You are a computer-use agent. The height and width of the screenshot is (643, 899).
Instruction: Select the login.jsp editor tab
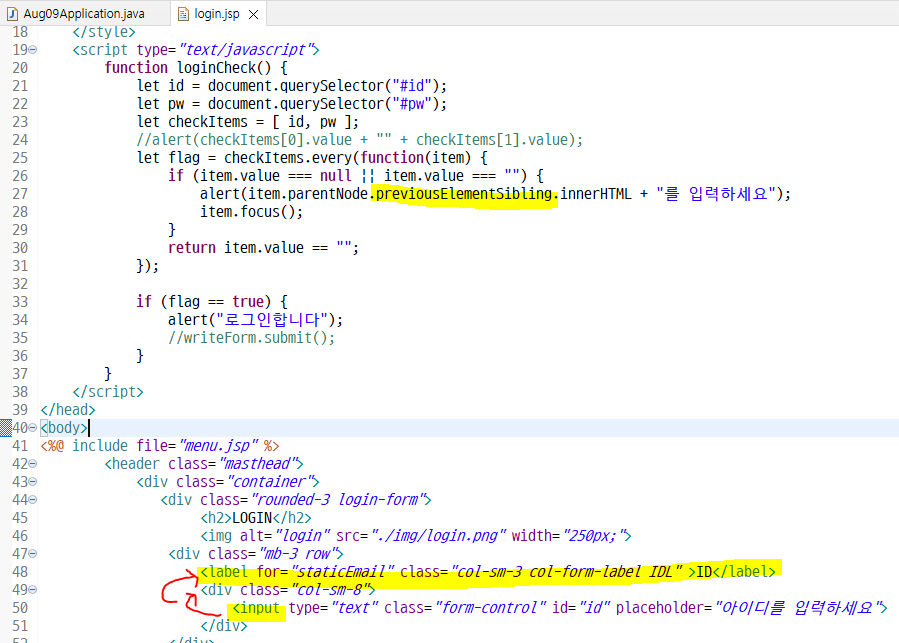[217, 13]
